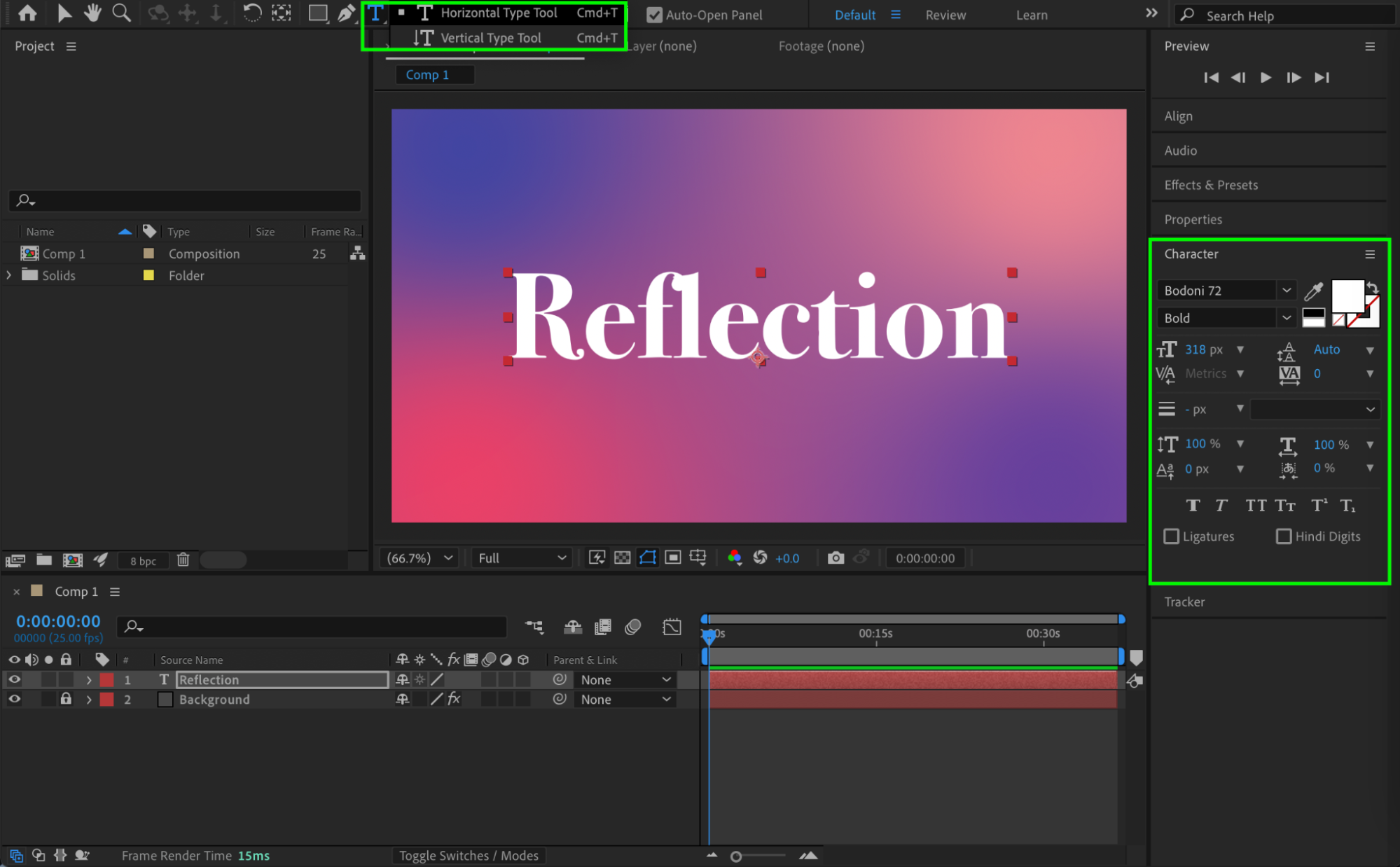Uncheck Auto-Open Panel checkbox
Screen dimensions: 1400x867
pyautogui.click(x=654, y=15)
